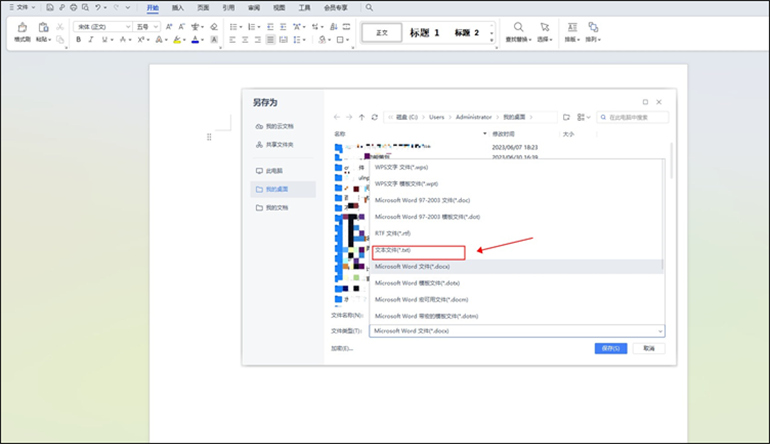The height and width of the screenshot is (444, 770).
Task: Click the refresh icon in Save As dialog
Action: pos(374,117)
